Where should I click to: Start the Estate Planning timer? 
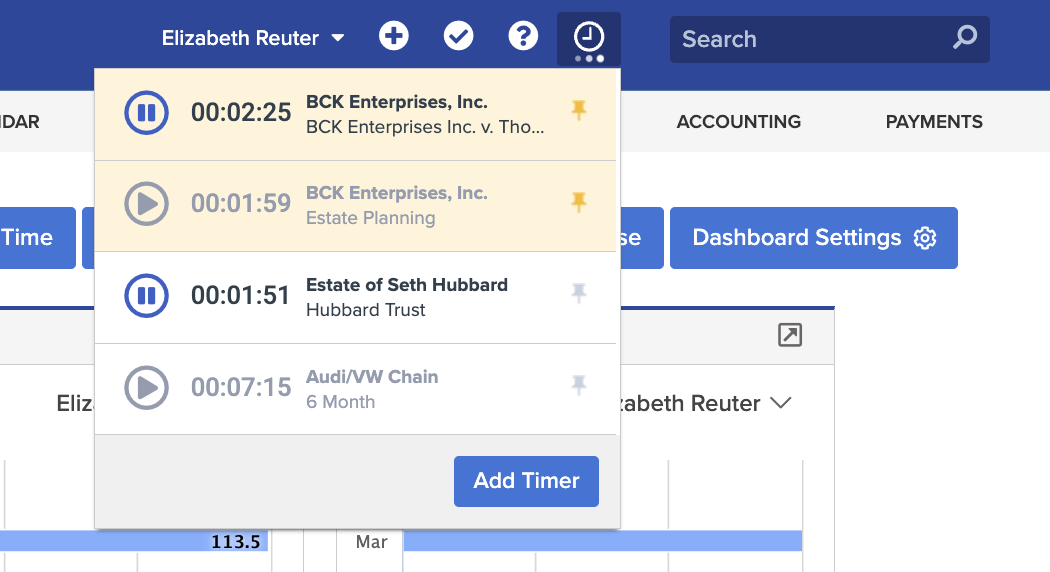click(x=146, y=204)
